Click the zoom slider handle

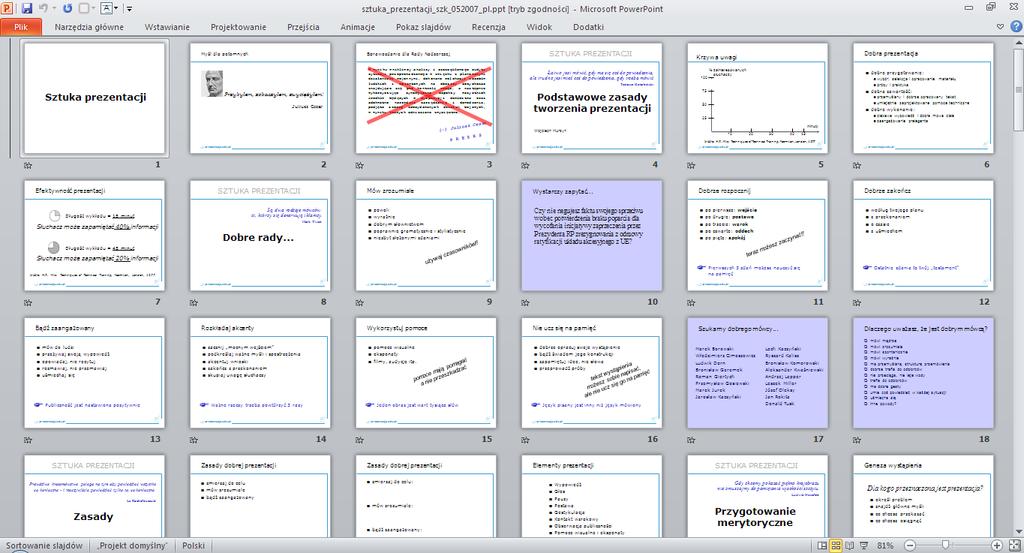945,545
